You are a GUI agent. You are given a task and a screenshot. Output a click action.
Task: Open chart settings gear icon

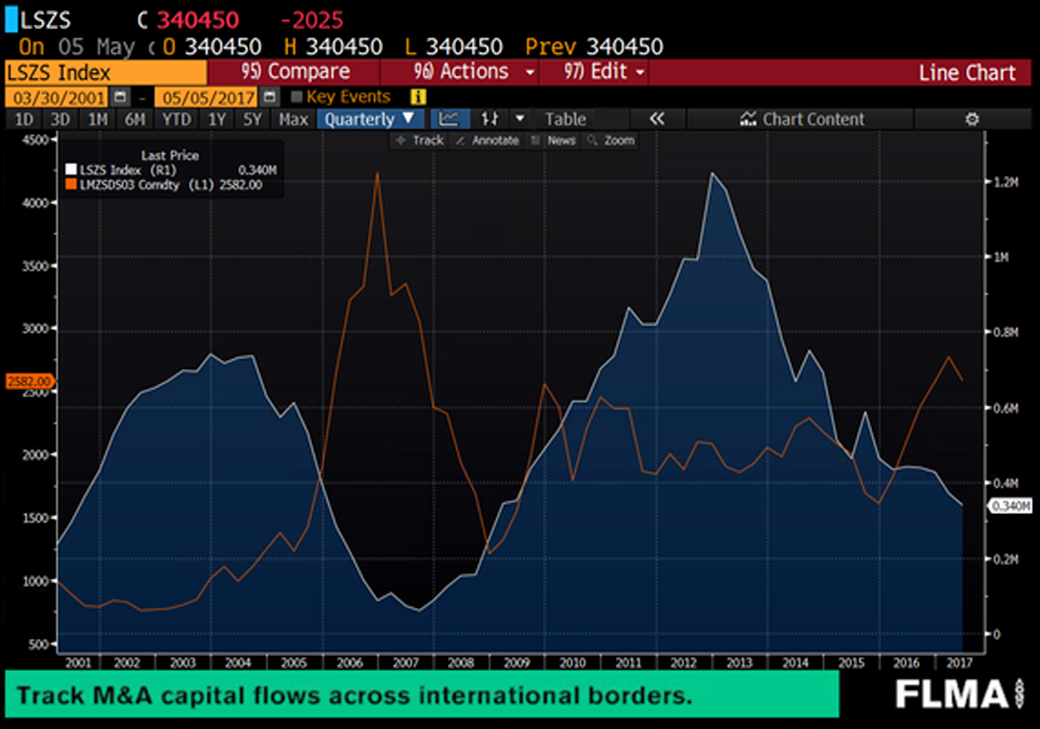pyautogui.click(x=971, y=119)
